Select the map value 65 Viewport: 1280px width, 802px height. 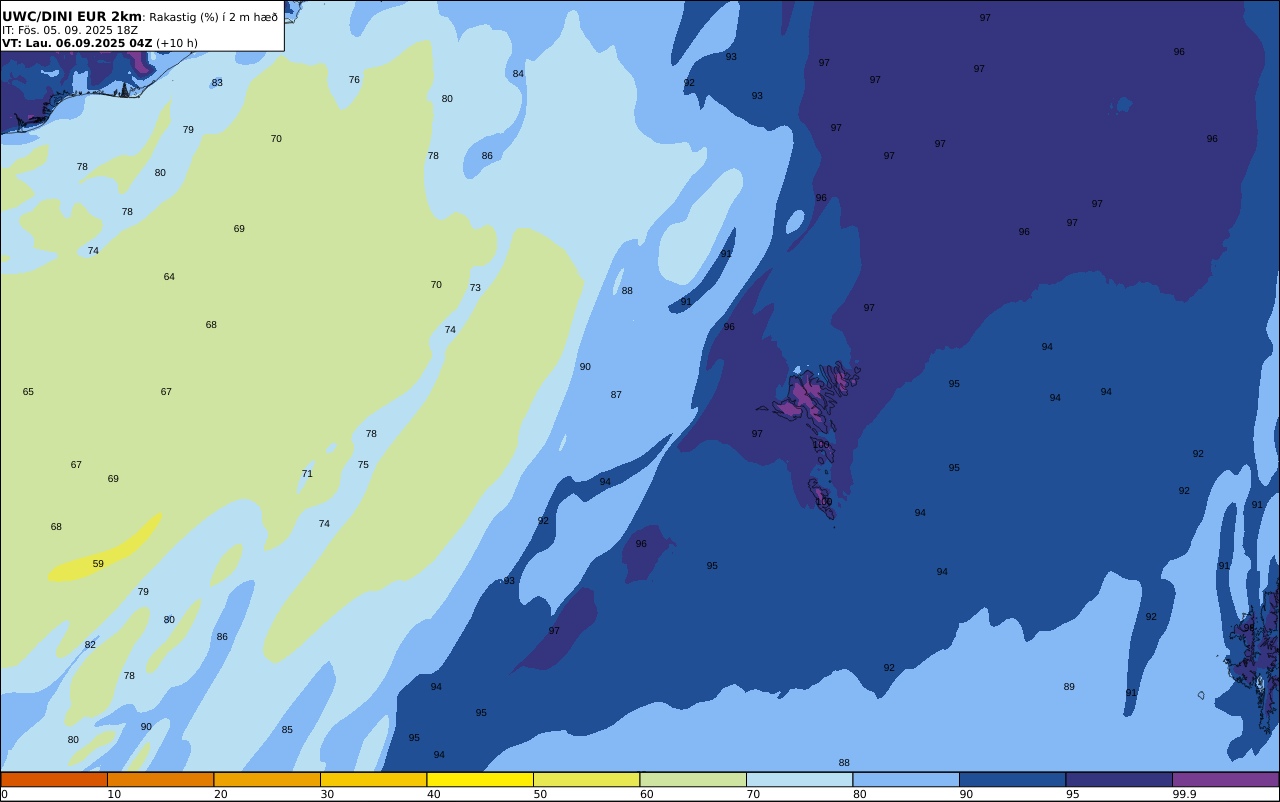click(x=28, y=392)
